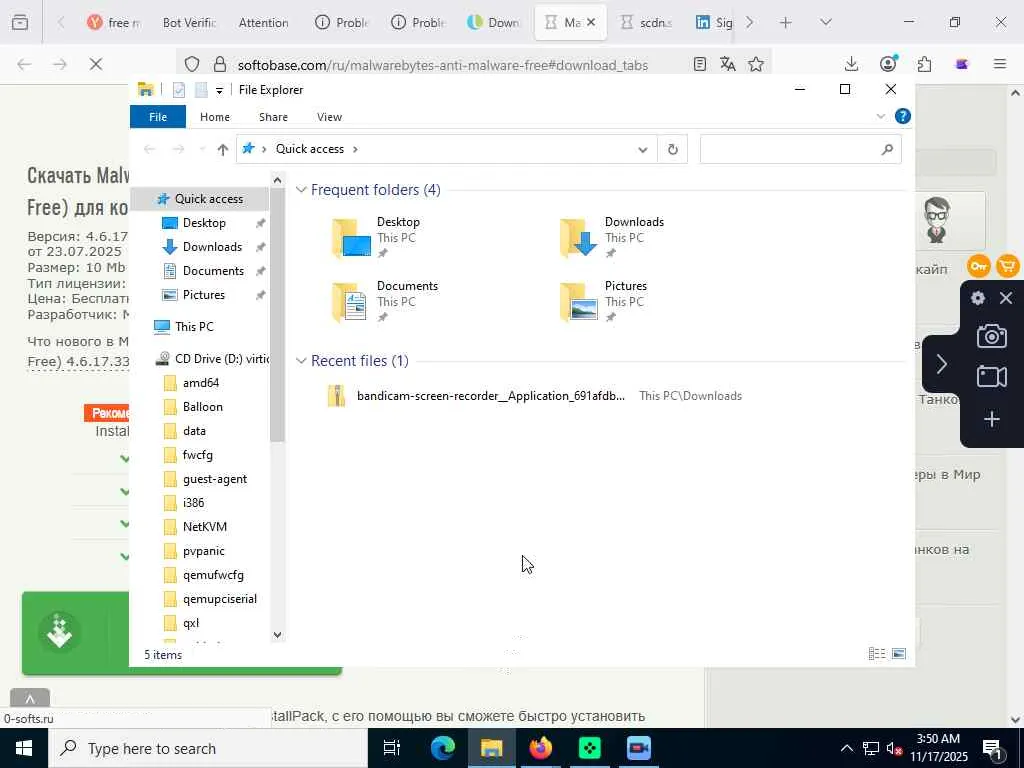Click the Type here to search box
This screenshot has width=1024, height=768.
(208, 748)
